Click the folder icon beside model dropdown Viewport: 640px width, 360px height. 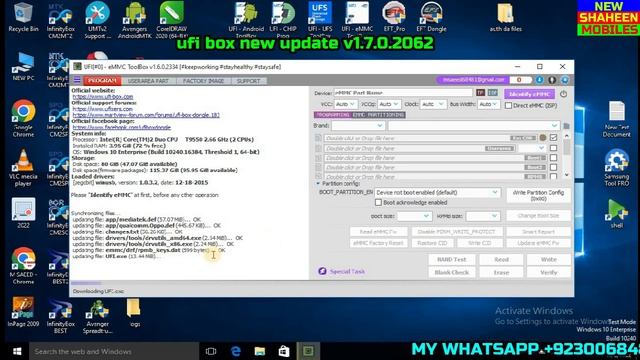566,126
